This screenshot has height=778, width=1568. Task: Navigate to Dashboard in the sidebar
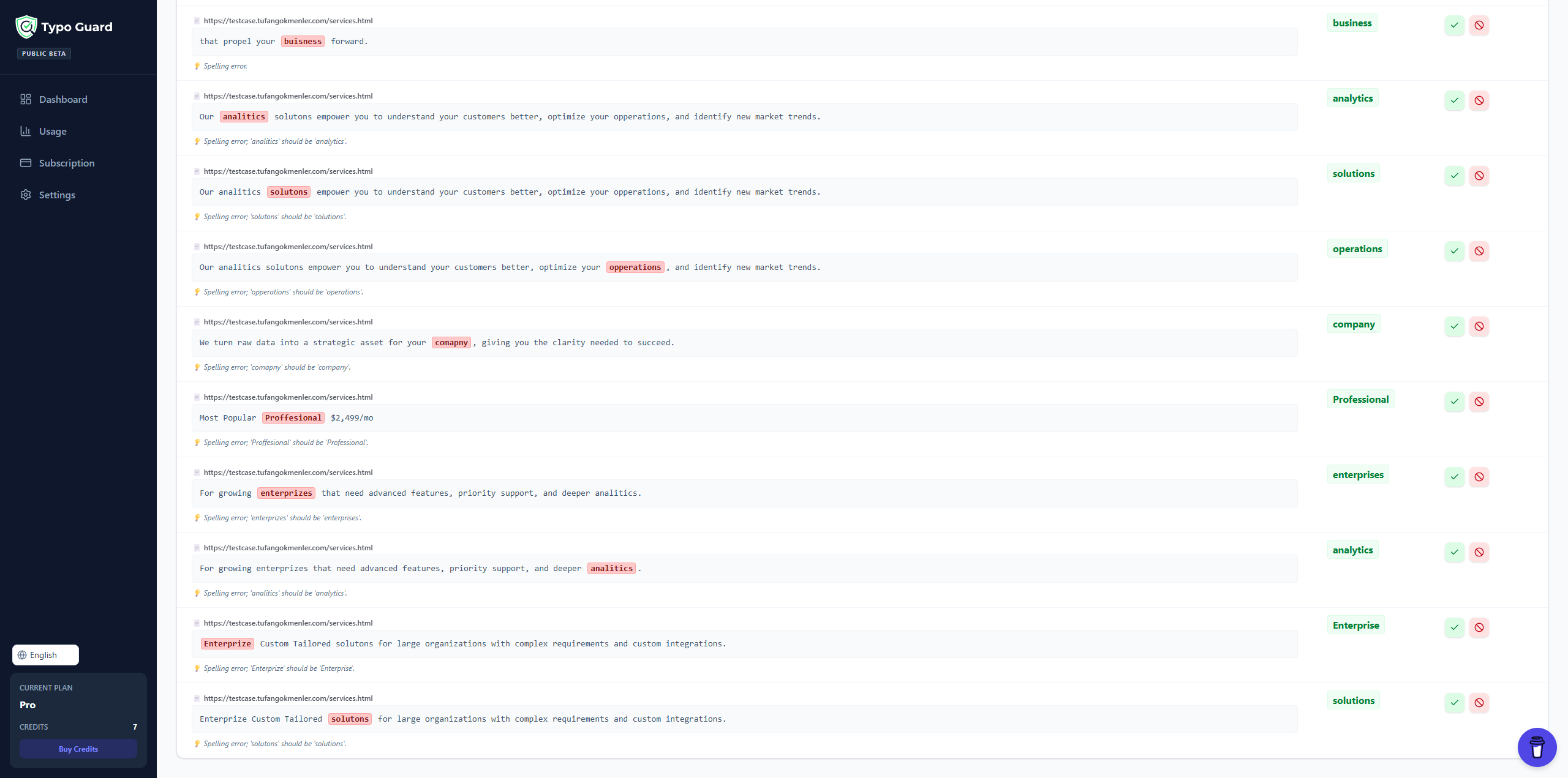point(63,99)
